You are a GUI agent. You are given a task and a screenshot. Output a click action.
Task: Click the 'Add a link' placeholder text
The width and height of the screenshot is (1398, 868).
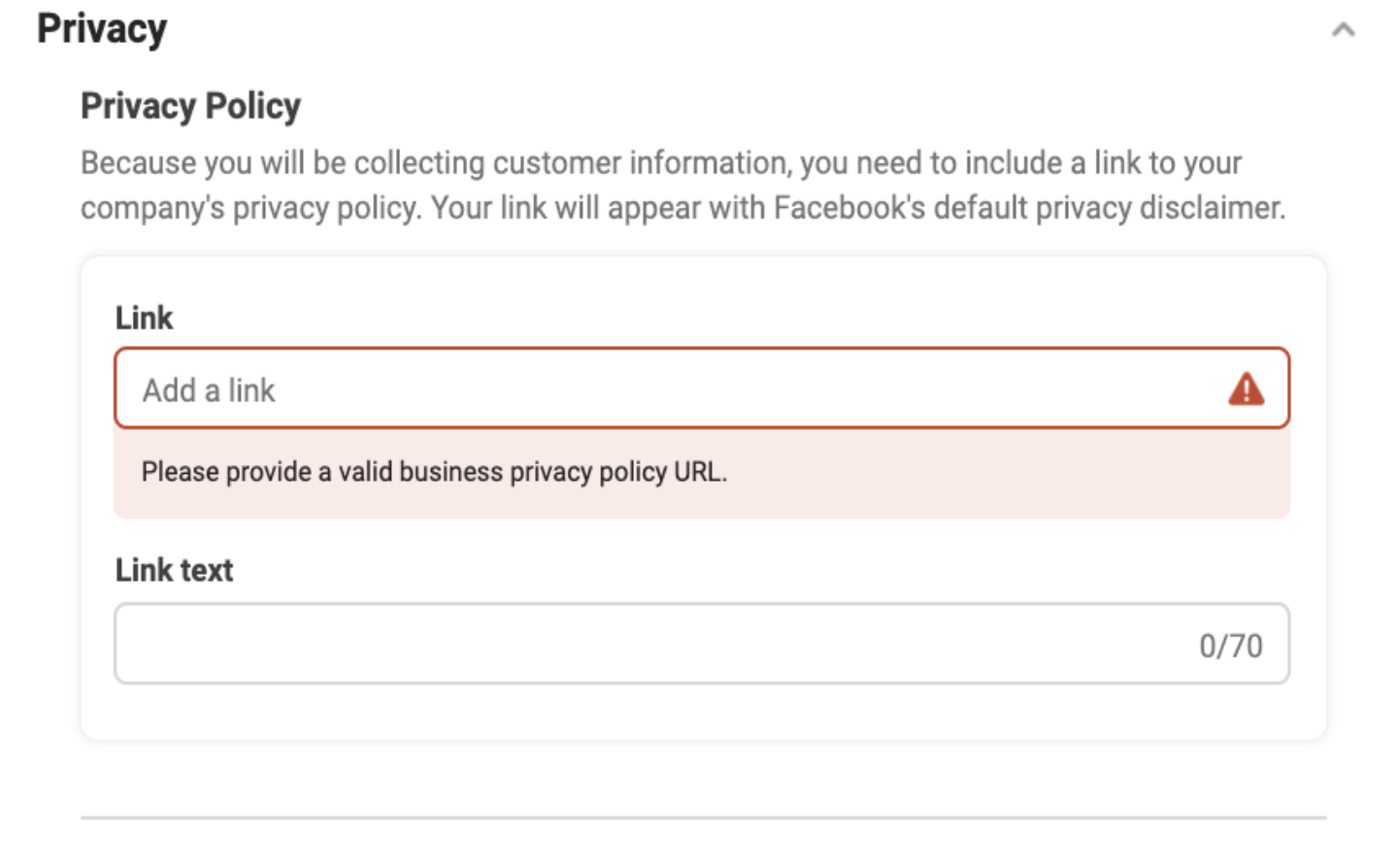209,390
